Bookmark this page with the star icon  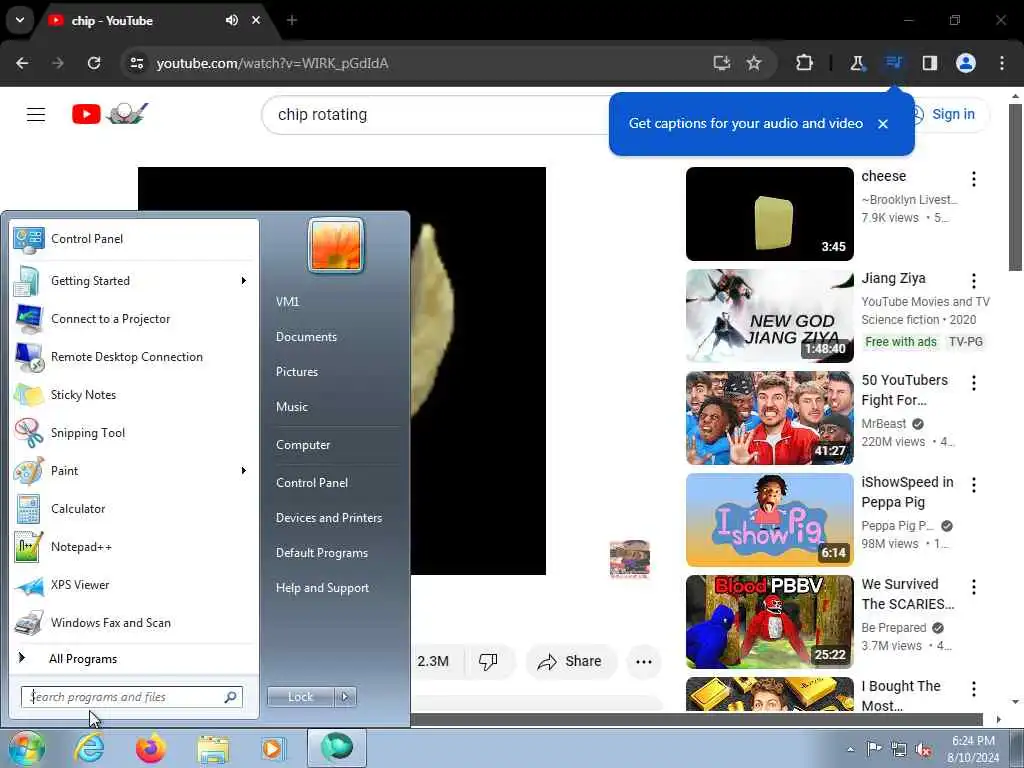click(754, 63)
